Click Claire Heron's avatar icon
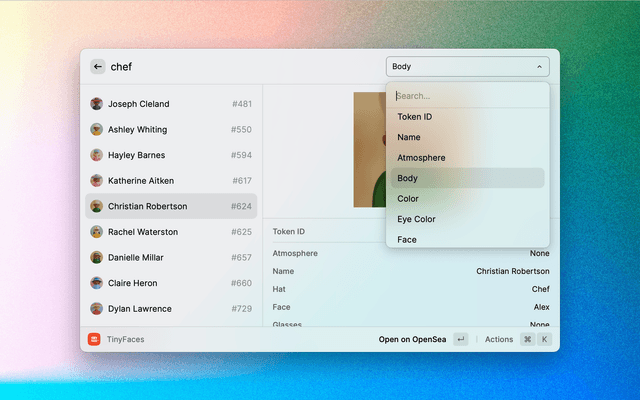The width and height of the screenshot is (640, 400). pos(97,283)
